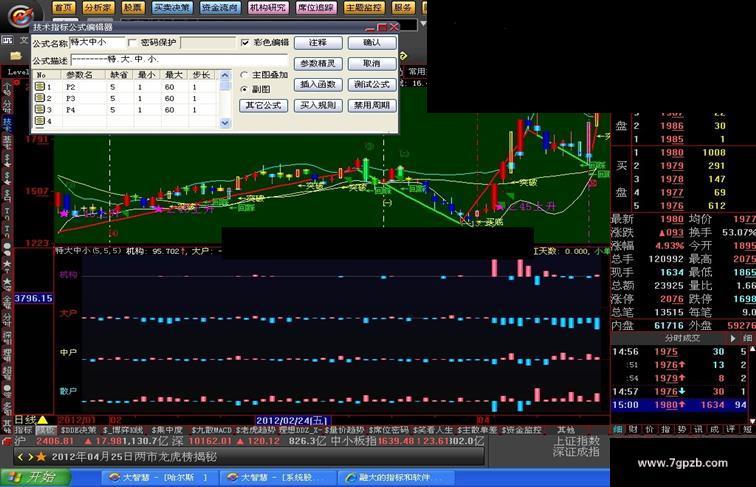Open the Internet Explorer taskbar window
The image size is (756, 487).
(396, 477)
